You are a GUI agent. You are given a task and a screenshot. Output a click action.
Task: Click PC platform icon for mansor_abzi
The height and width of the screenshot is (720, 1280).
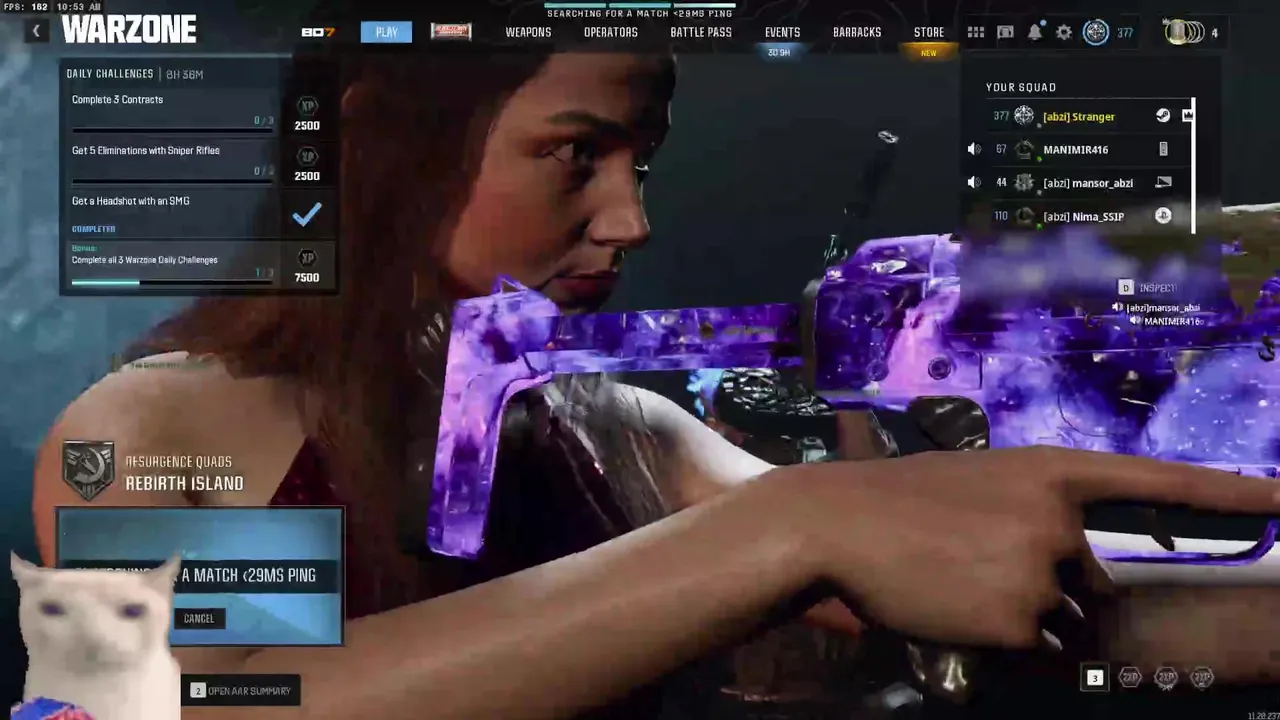1163,182
